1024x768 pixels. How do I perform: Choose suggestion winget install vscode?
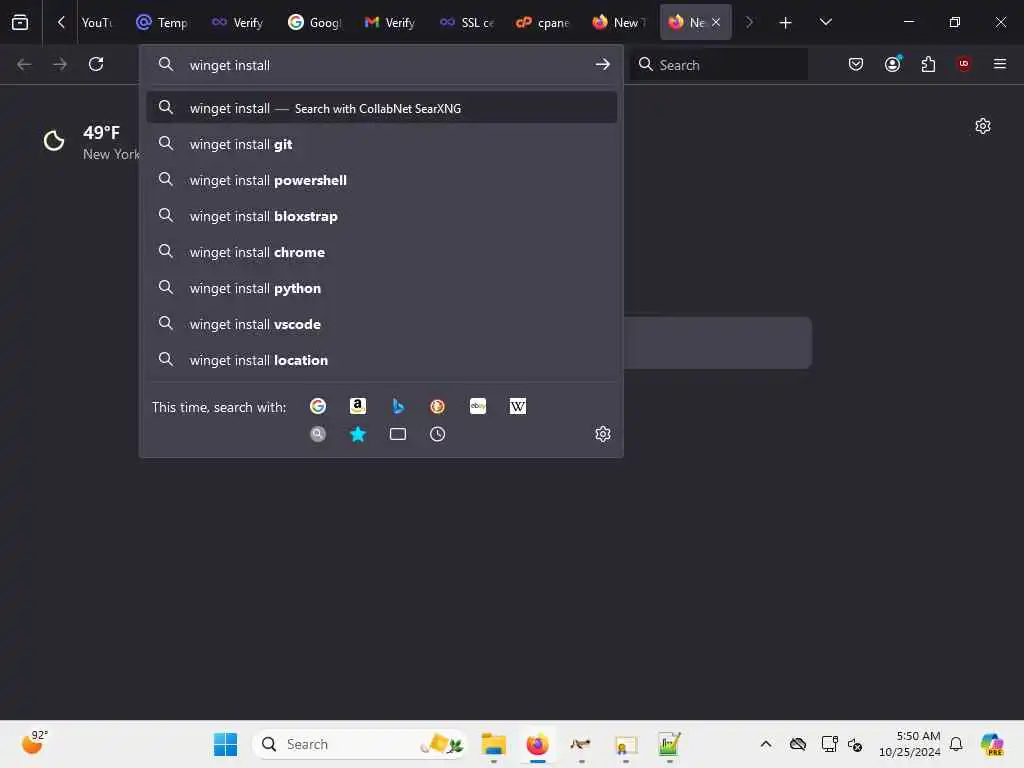382,324
